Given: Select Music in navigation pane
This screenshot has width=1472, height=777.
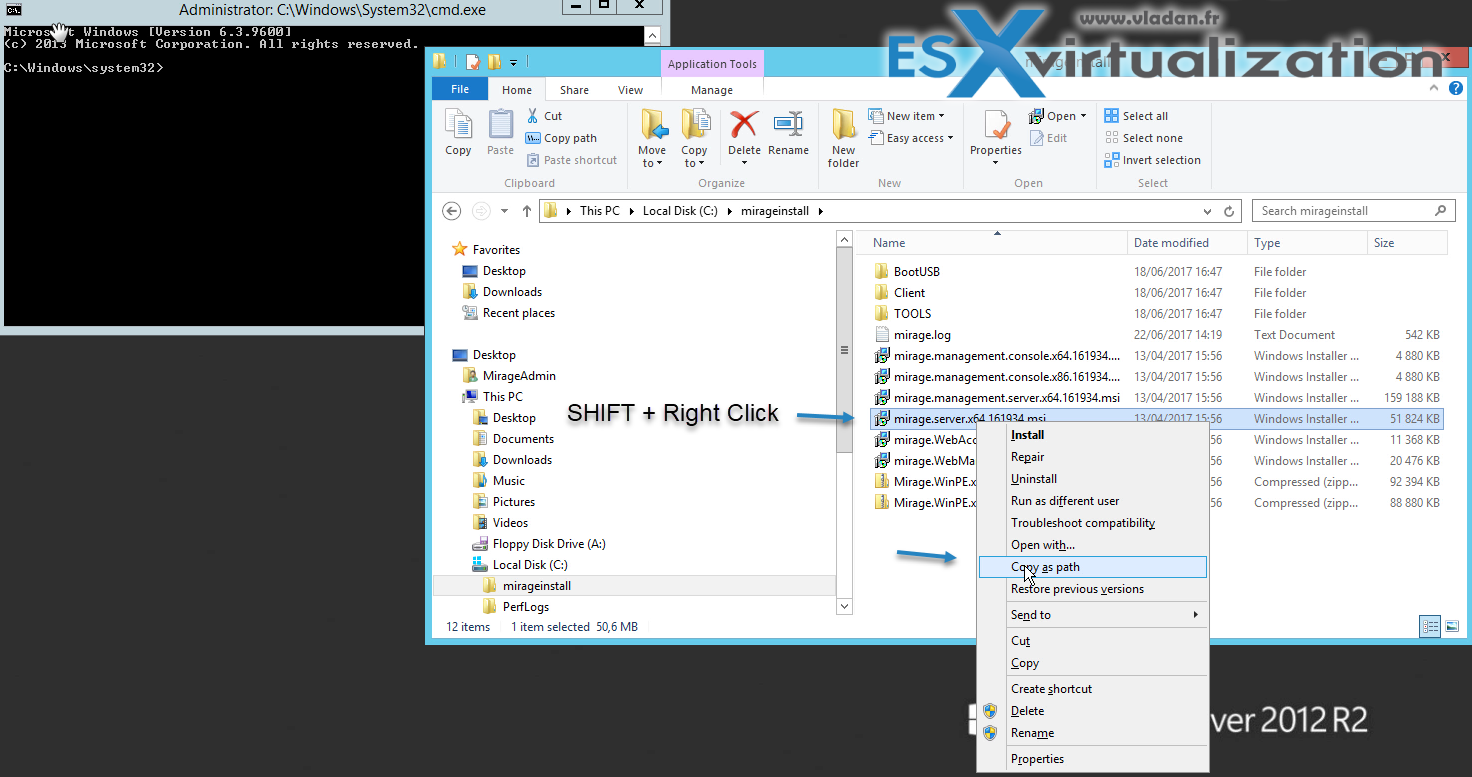Looking at the screenshot, I should (x=499, y=481).
